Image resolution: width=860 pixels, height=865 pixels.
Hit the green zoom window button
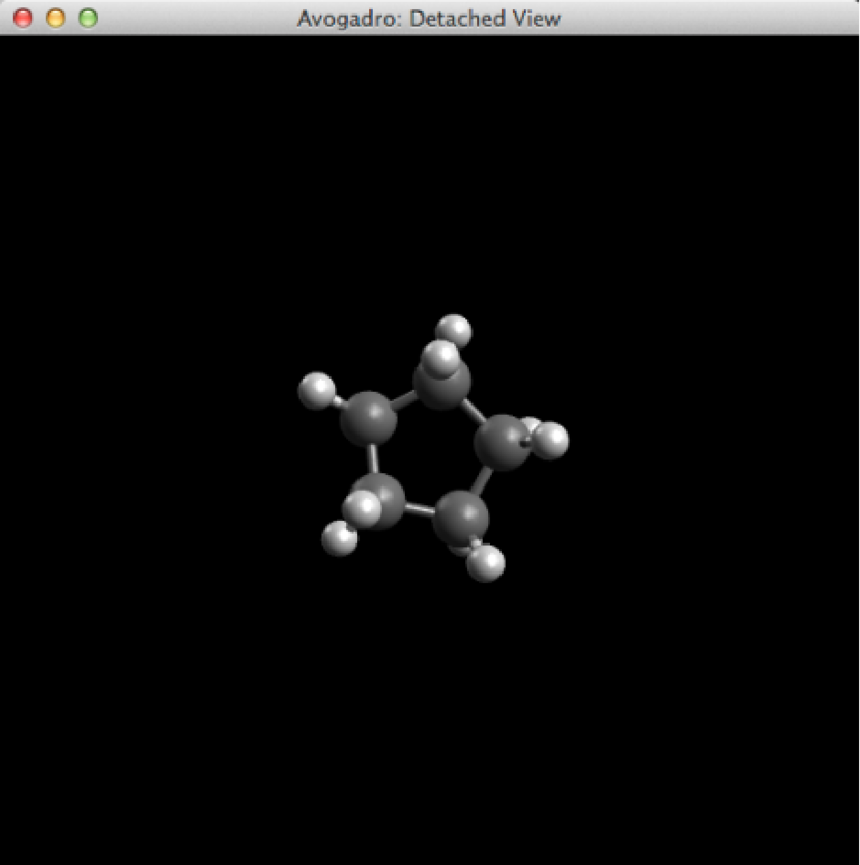tap(88, 18)
